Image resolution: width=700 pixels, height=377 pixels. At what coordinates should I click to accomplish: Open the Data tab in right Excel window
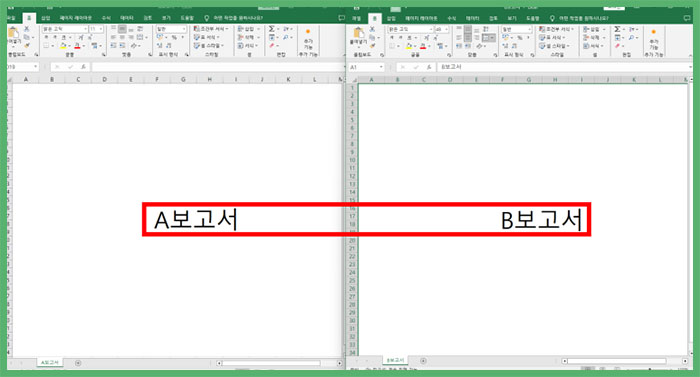(x=472, y=18)
